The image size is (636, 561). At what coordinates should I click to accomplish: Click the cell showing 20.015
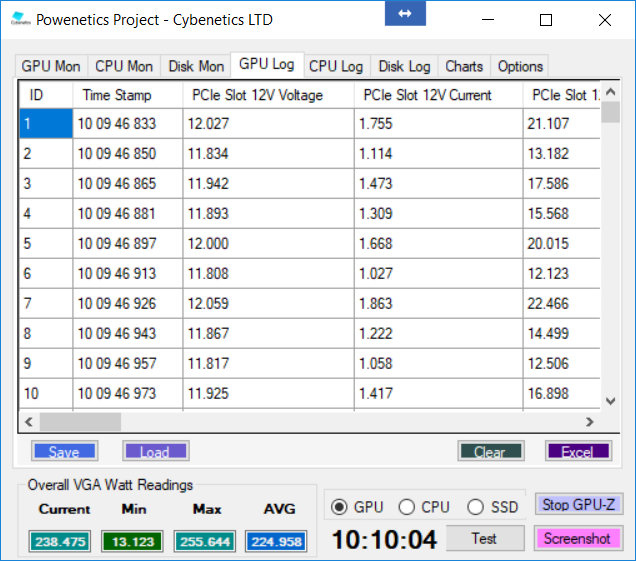click(x=561, y=243)
